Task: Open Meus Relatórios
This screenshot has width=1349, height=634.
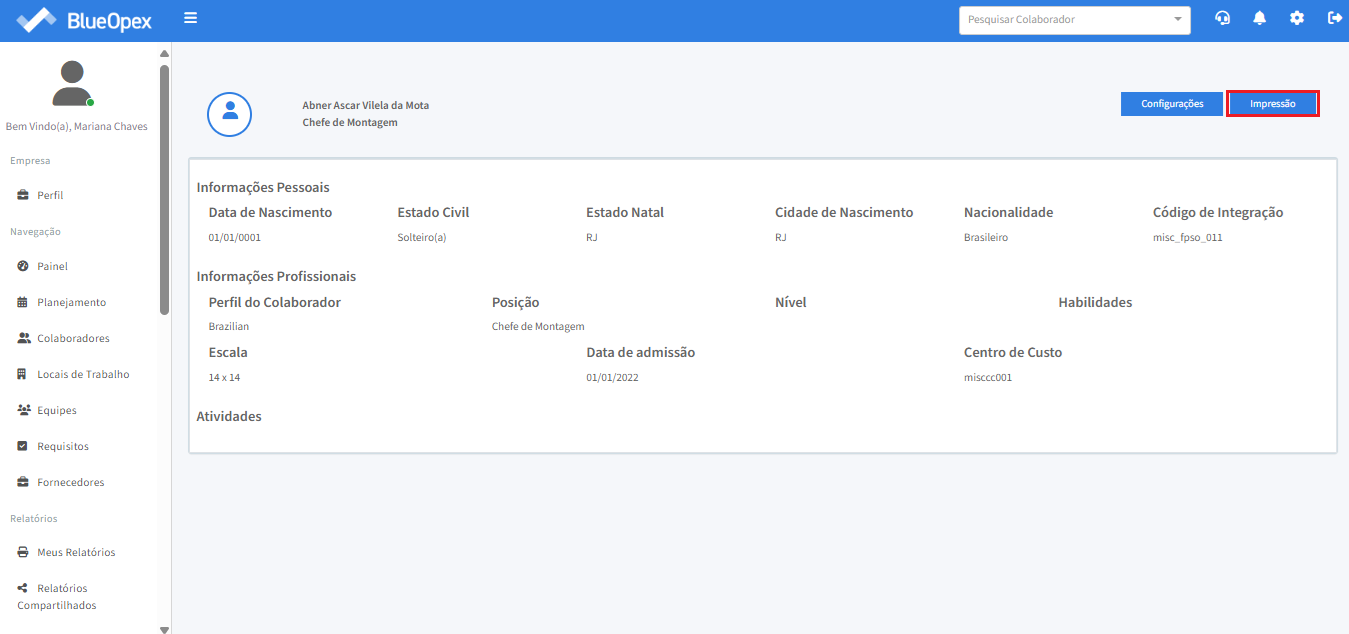Action: click(x=76, y=552)
